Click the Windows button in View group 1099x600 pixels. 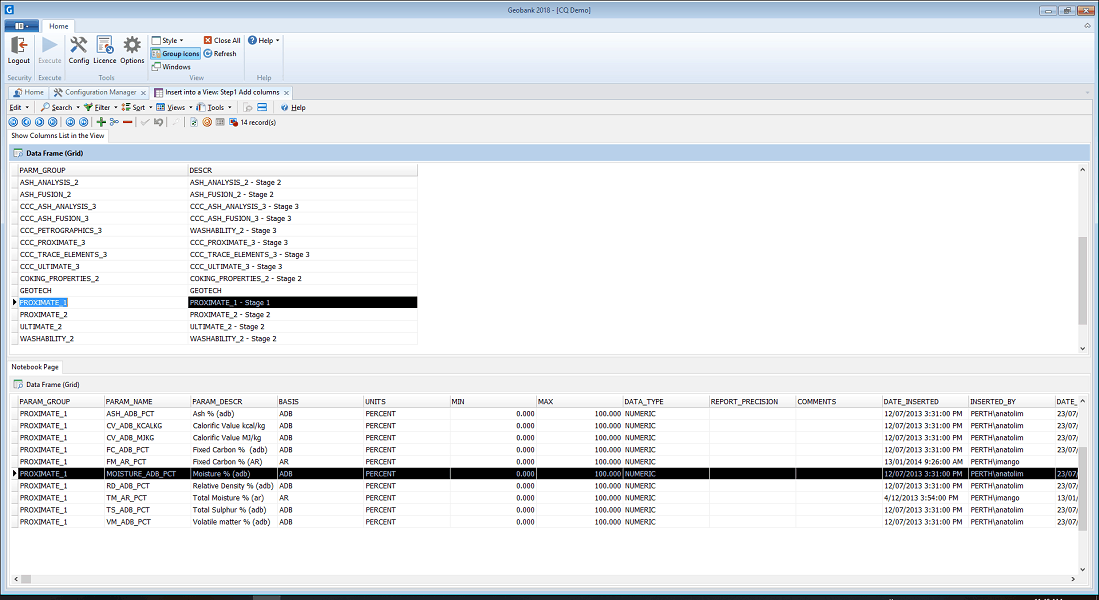(x=171, y=67)
